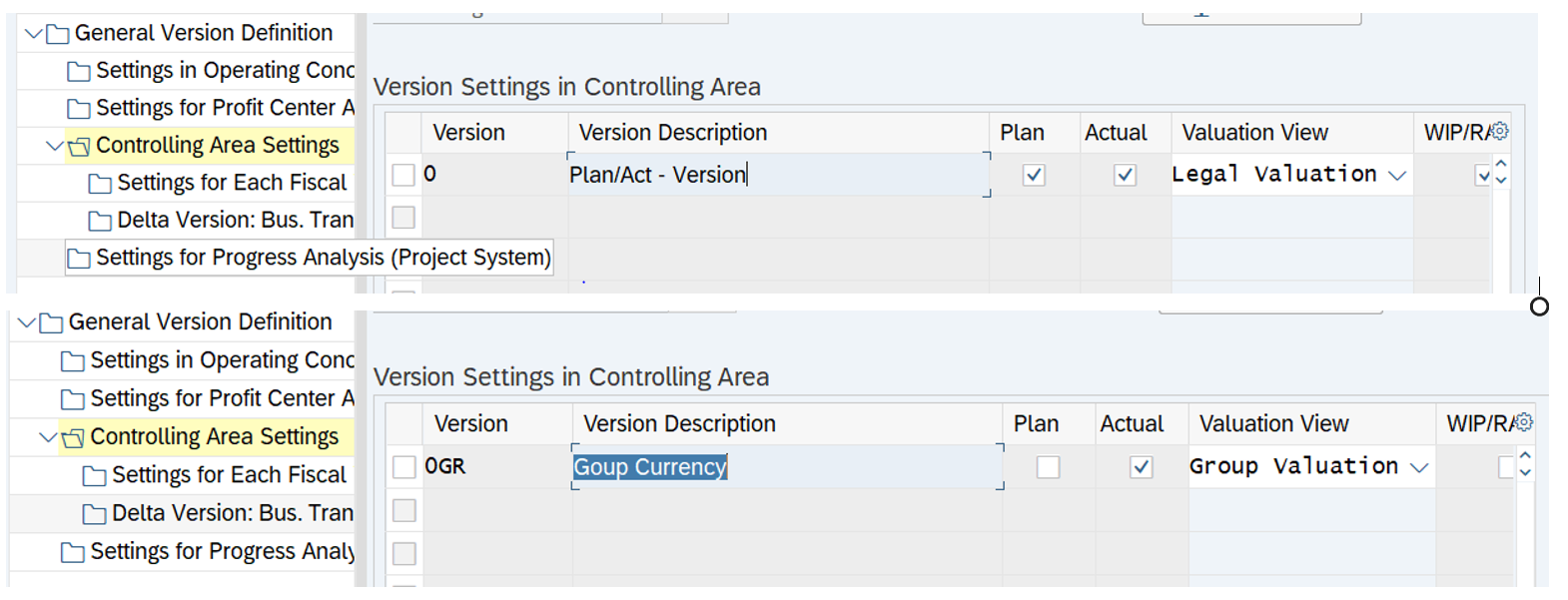Screen dimensions: 1568x600
Task: Click open-folder icon of highlighted Controlling Area Settings, top
Action: point(78,147)
